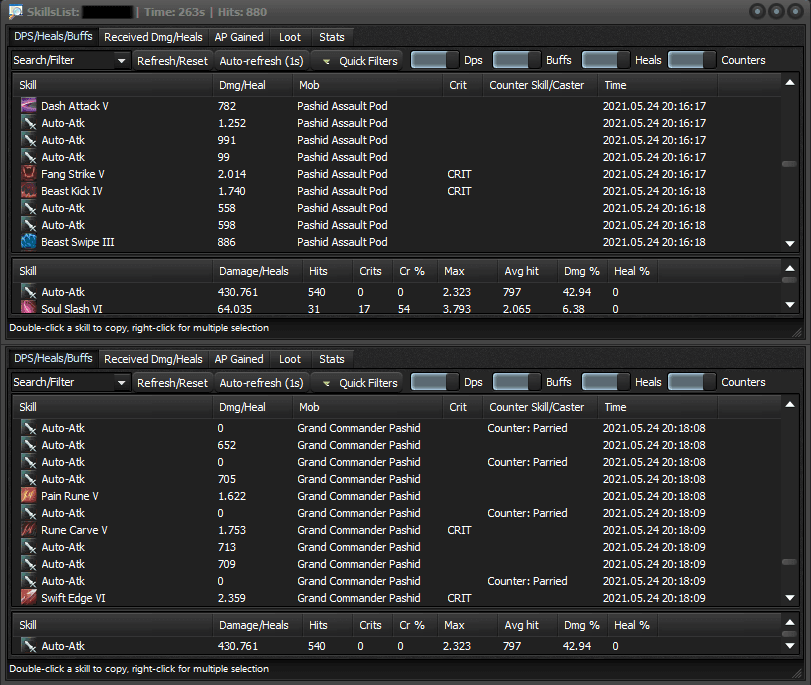This screenshot has height=685, width=811.
Task: Click the scrollbar thumb of the upper skill log
Action: [x=789, y=164]
